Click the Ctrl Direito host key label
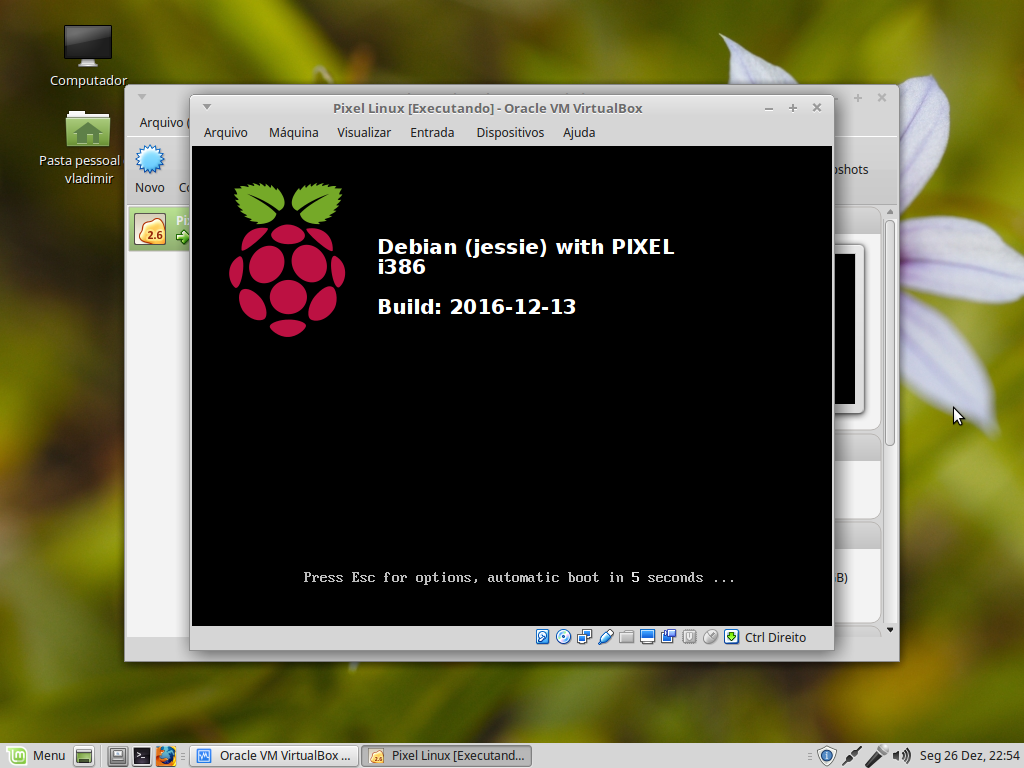 pyautogui.click(x=775, y=637)
